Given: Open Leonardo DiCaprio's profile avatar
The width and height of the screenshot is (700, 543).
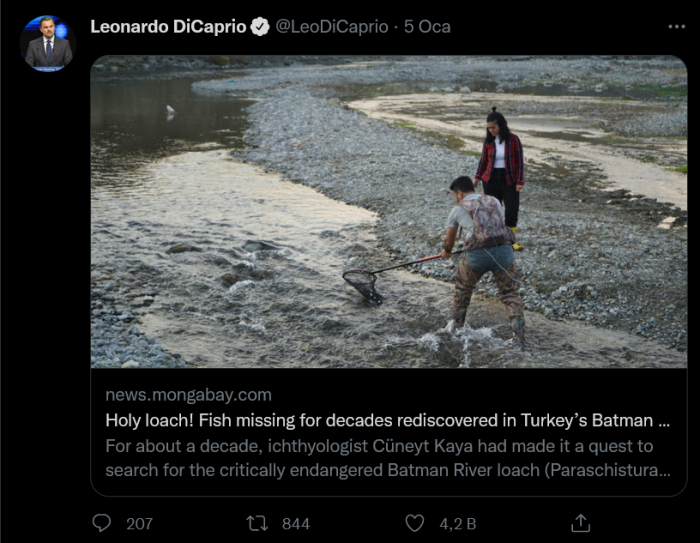Looking at the screenshot, I should 48,44.
